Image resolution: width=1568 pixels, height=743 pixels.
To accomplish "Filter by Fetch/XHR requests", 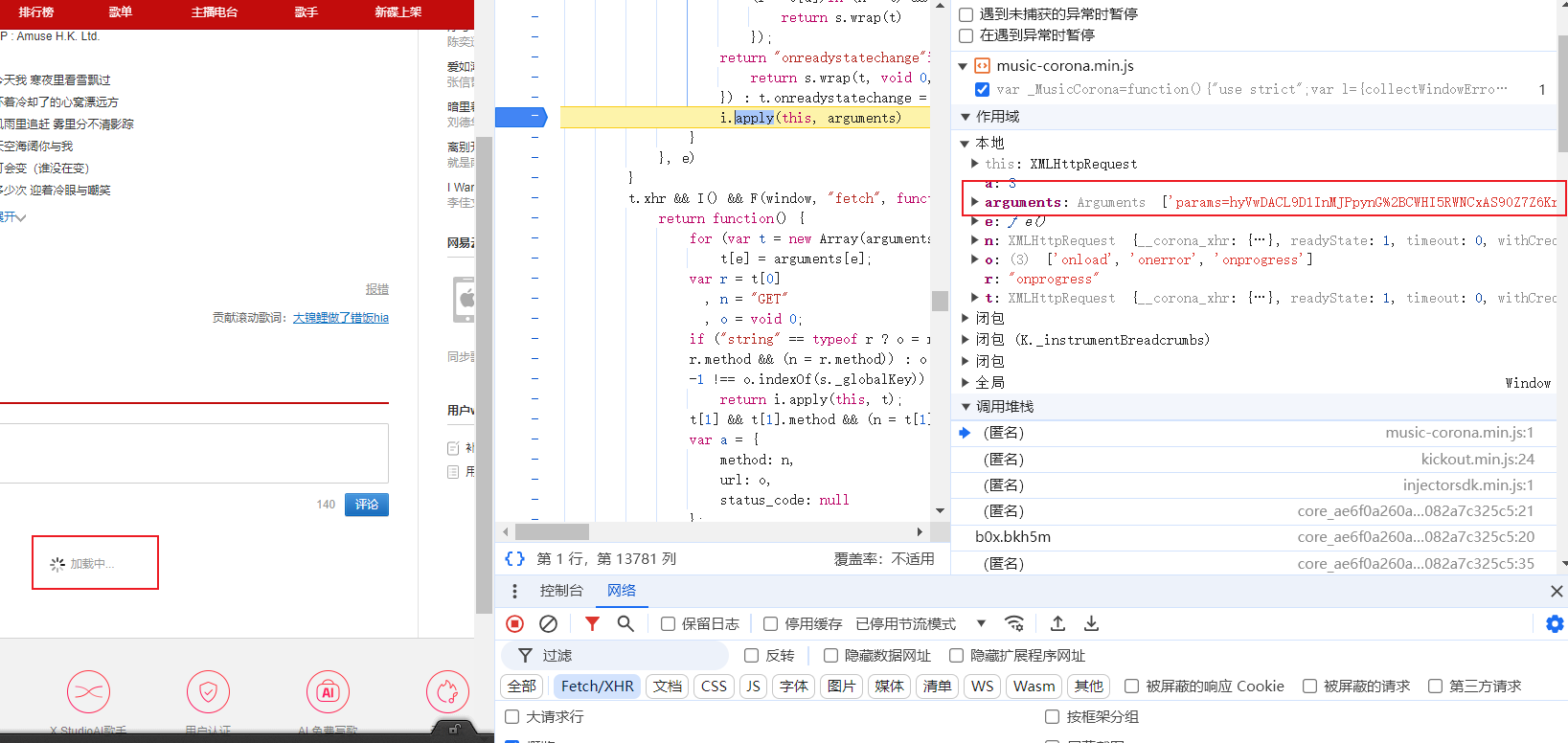I will (598, 686).
